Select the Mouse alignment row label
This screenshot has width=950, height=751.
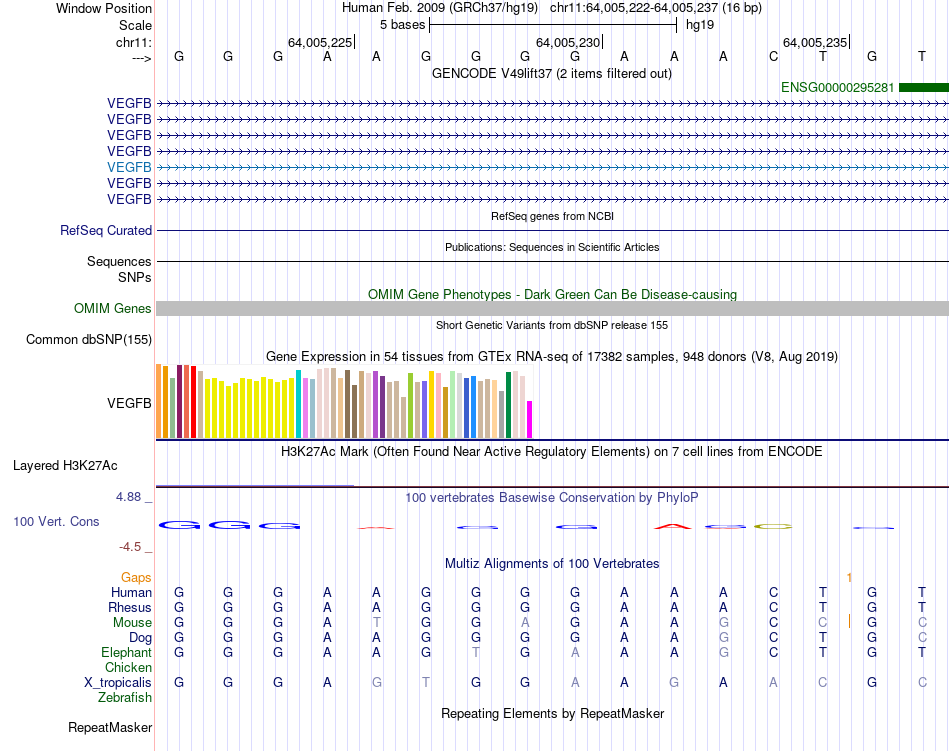coord(132,623)
